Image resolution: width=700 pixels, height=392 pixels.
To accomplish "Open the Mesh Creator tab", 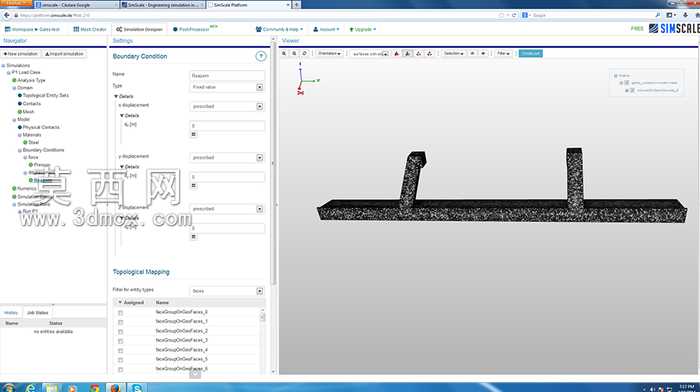I will [90, 29].
